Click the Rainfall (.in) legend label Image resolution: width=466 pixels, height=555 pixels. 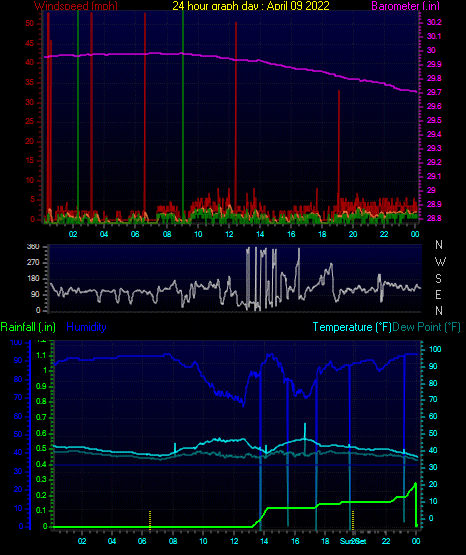tap(28, 327)
